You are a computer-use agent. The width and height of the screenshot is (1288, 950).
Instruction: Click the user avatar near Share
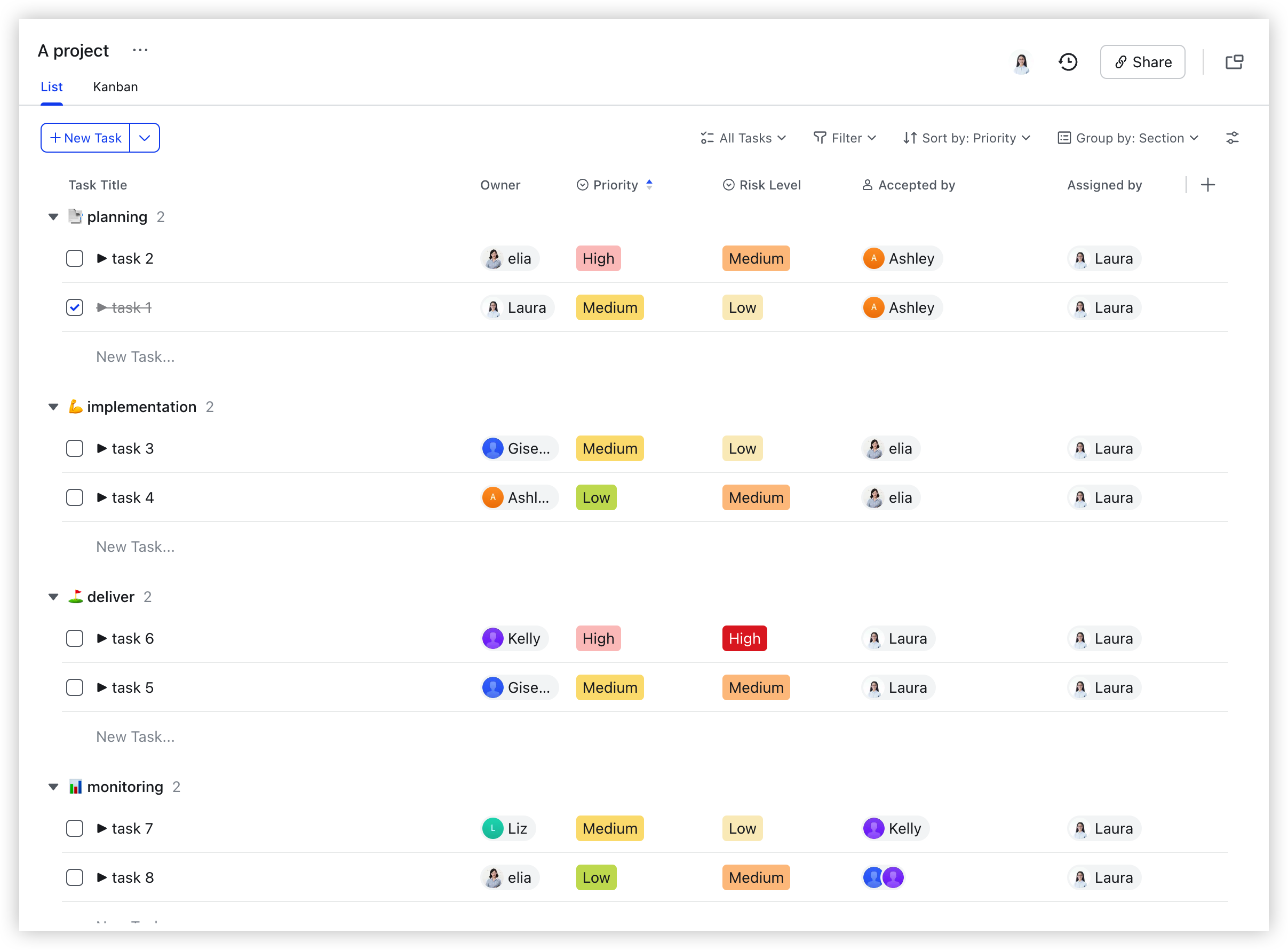(x=1021, y=62)
